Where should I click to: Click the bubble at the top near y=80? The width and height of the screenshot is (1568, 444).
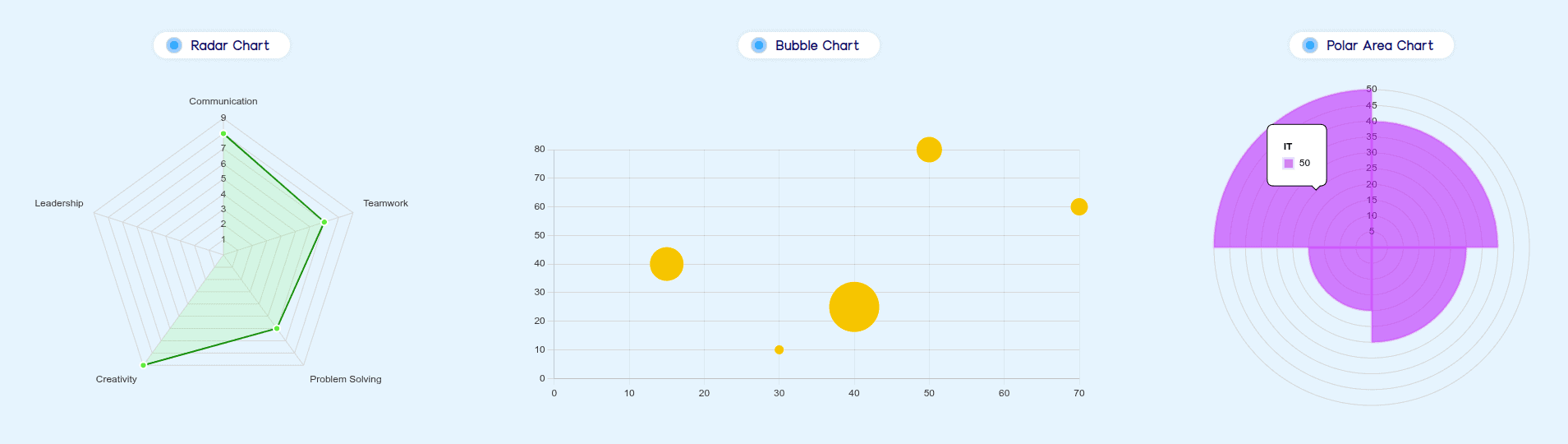coord(929,150)
